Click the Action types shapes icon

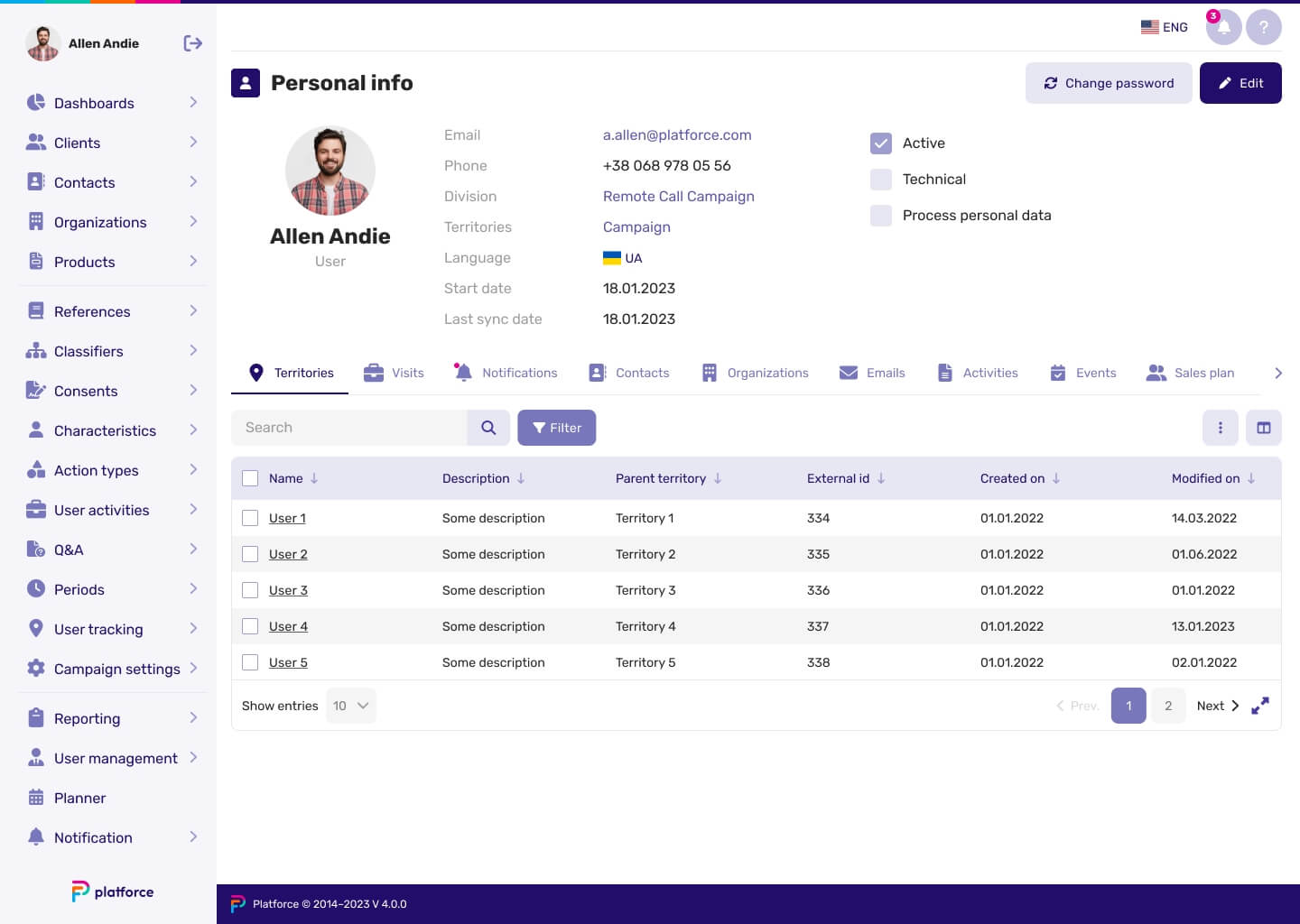click(x=36, y=470)
